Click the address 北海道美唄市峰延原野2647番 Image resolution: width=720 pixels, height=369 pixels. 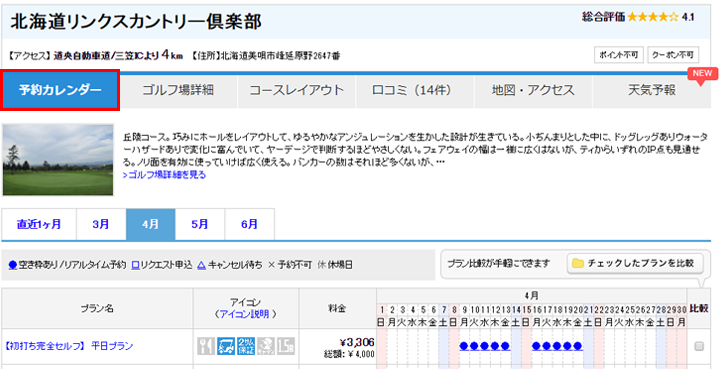click(281, 56)
